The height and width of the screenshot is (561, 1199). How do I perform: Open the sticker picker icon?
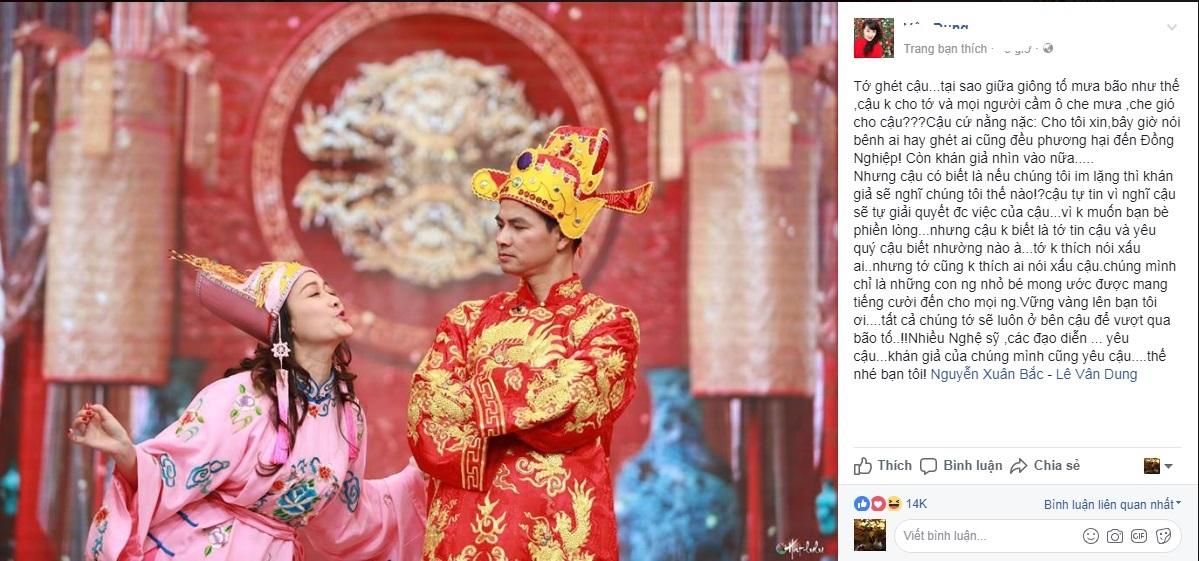click(1164, 536)
